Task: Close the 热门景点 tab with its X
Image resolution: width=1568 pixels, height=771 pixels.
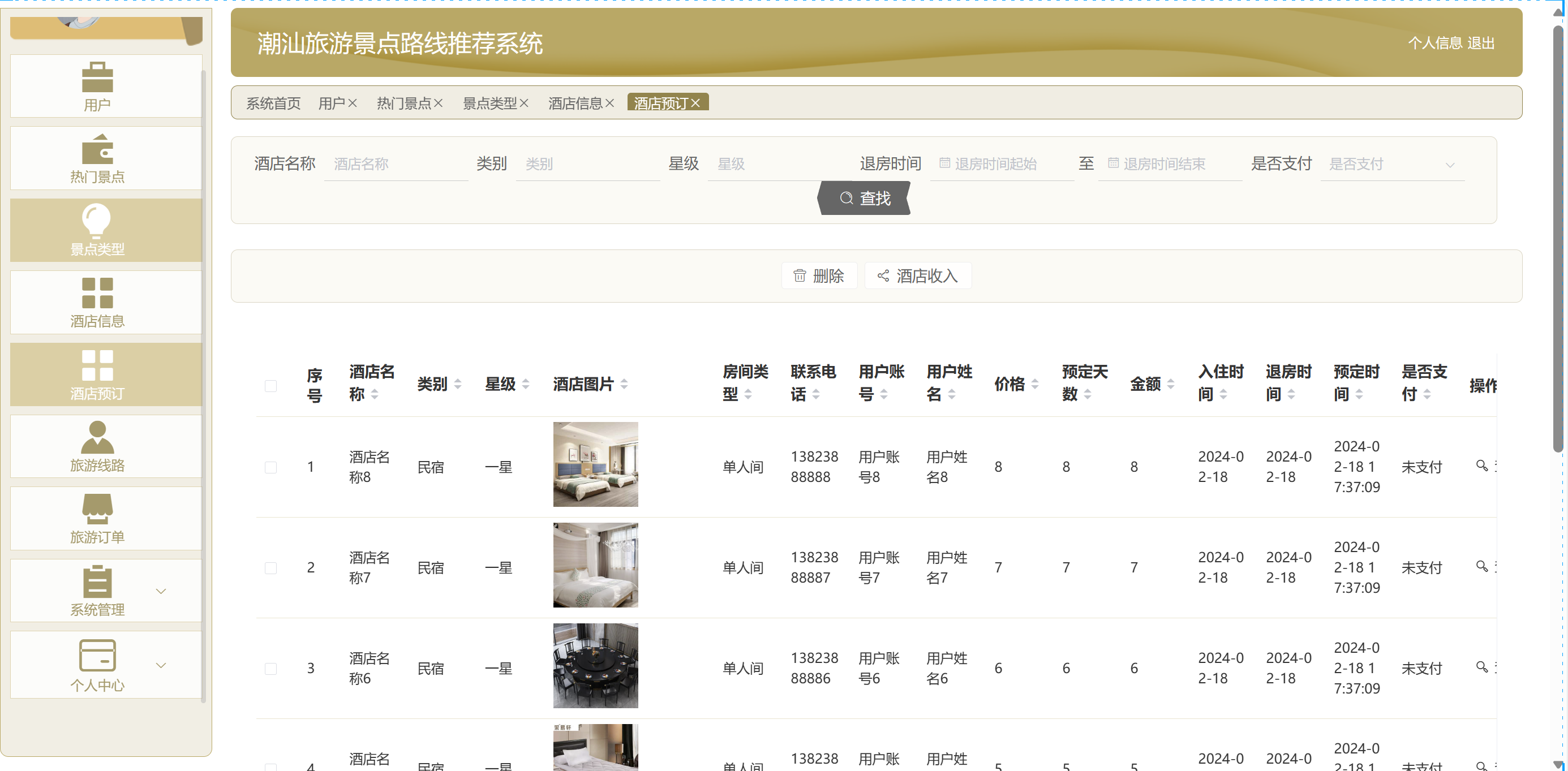Action: (x=439, y=104)
